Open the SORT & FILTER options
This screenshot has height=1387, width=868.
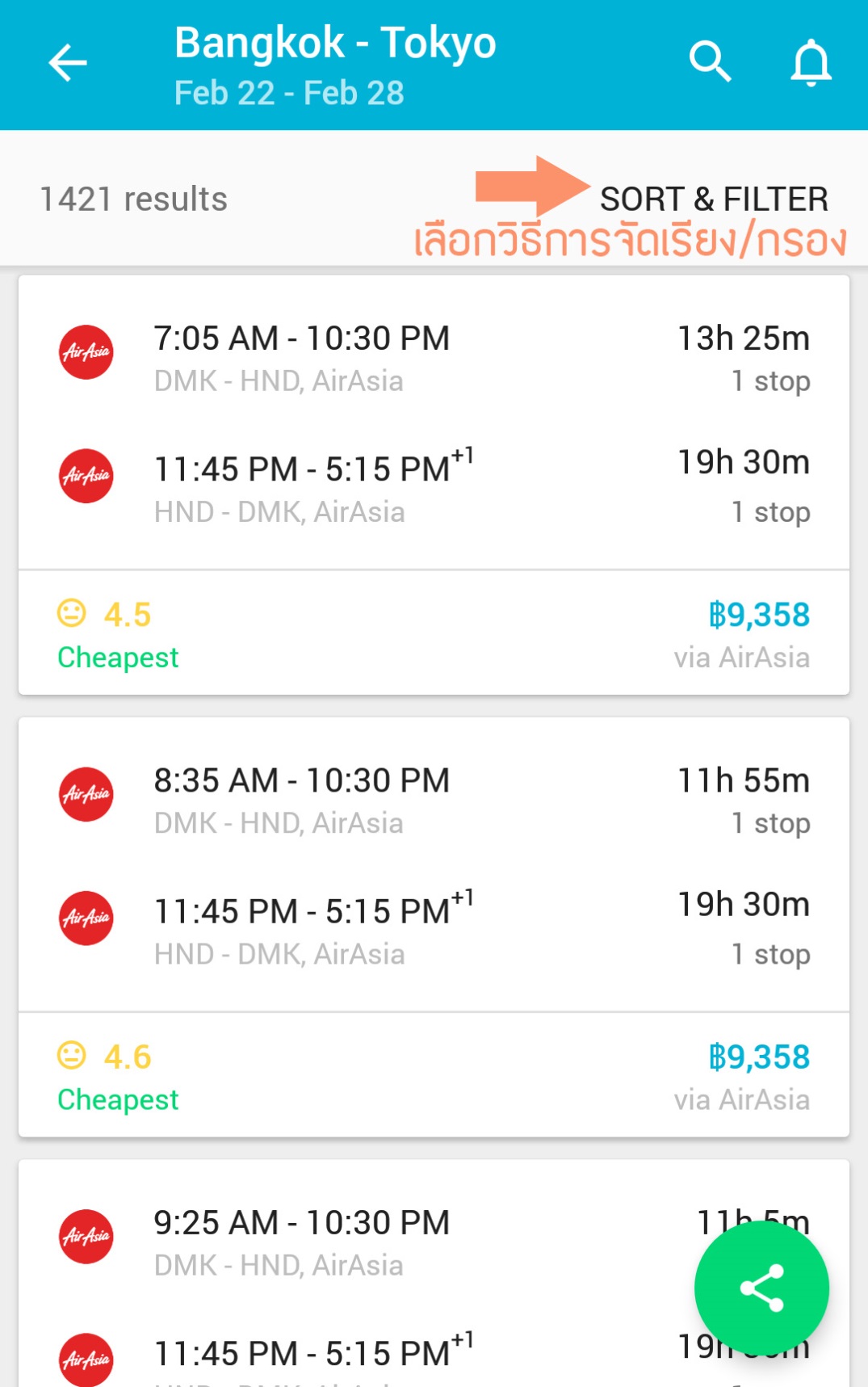[714, 199]
